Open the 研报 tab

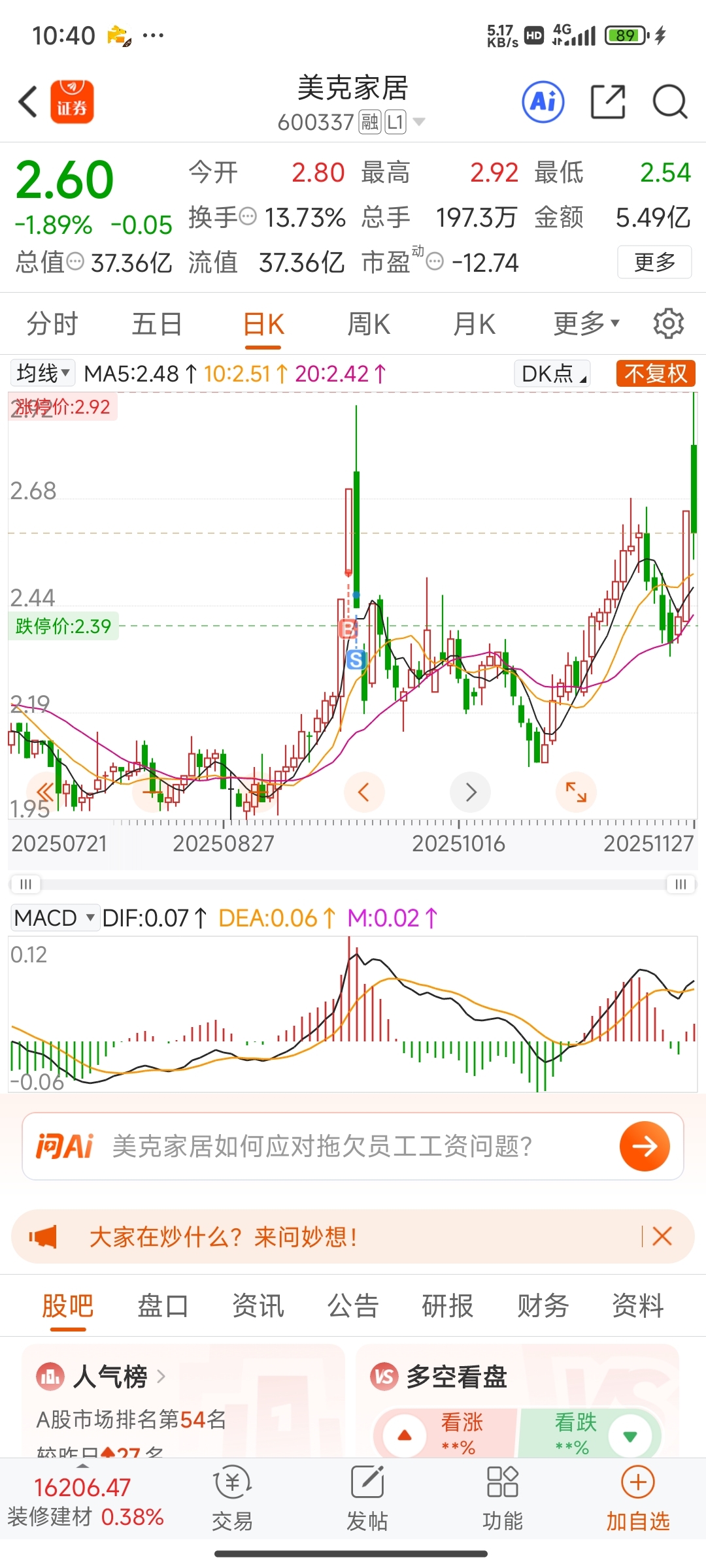pyautogui.click(x=448, y=1305)
